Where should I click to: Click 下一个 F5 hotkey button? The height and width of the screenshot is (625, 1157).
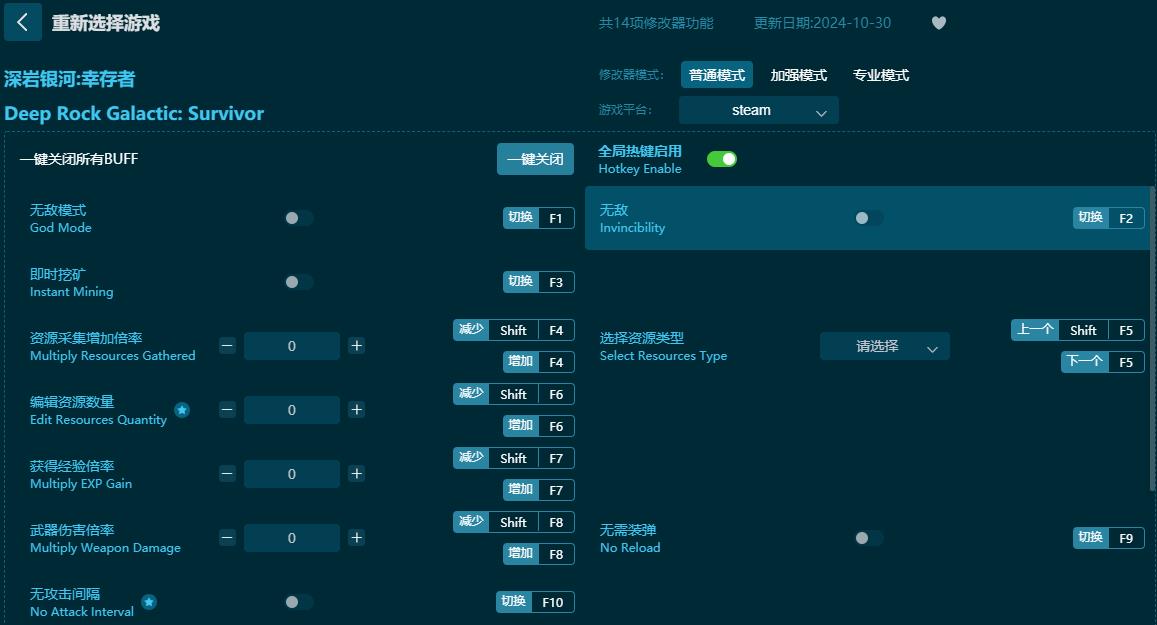pyautogui.click(x=1102, y=362)
